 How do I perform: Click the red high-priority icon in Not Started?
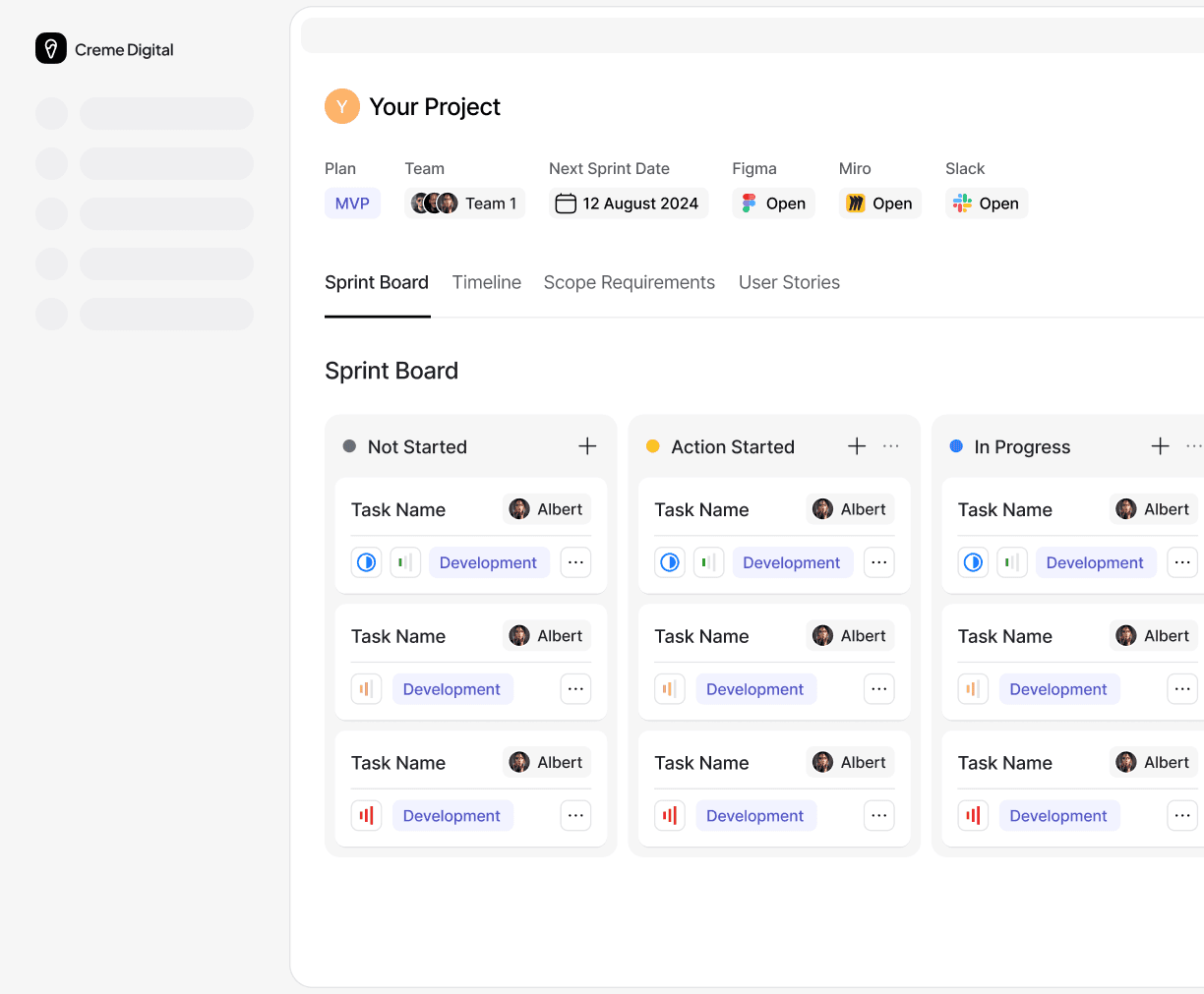click(366, 815)
